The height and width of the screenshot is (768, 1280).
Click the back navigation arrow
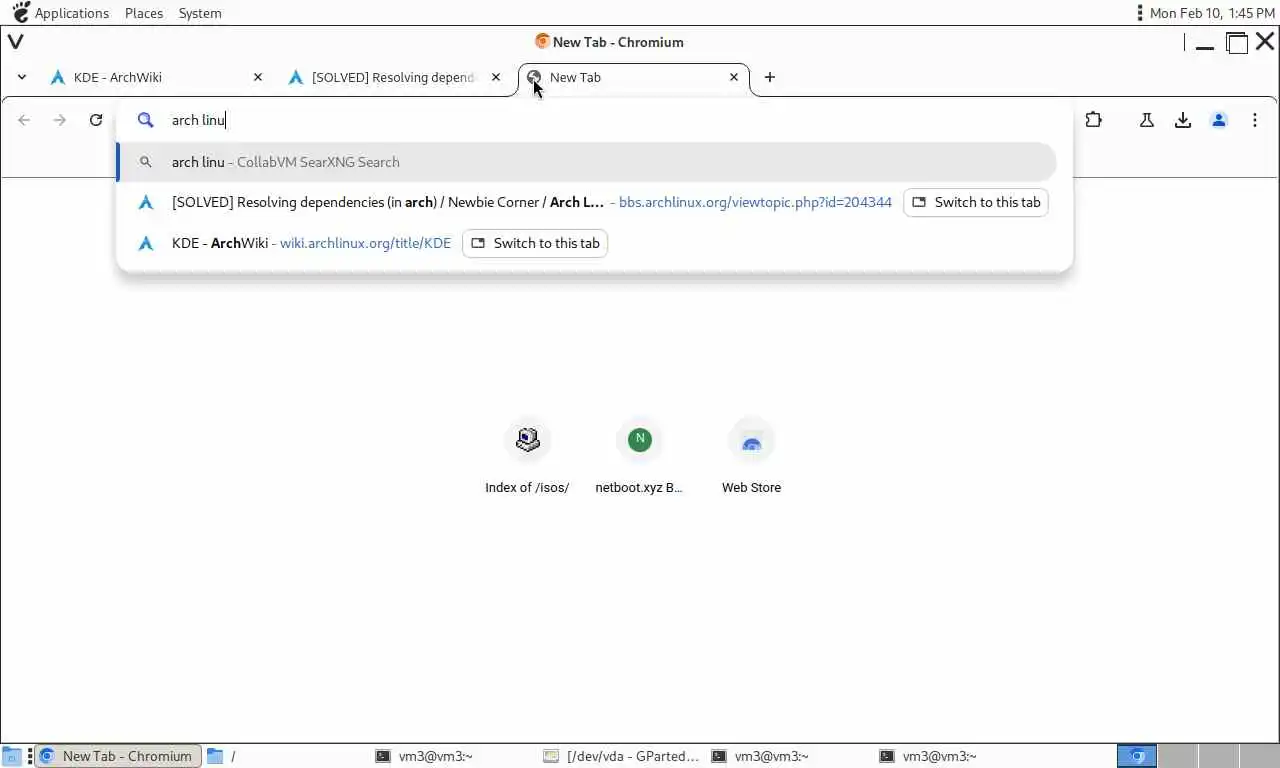pos(24,120)
